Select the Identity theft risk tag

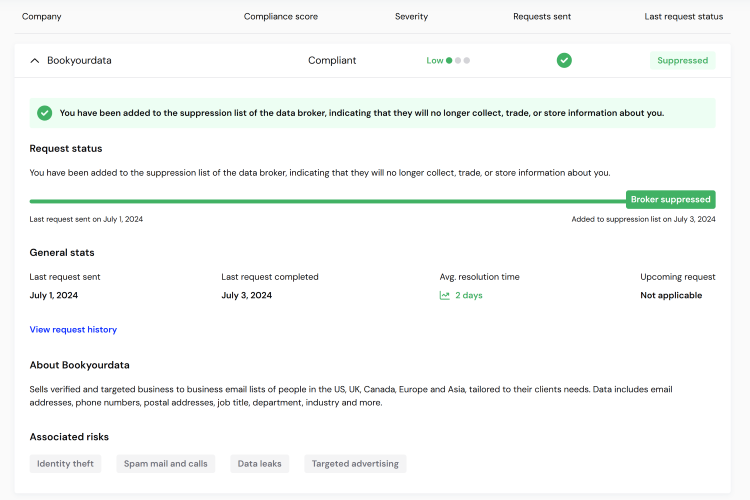click(x=66, y=464)
